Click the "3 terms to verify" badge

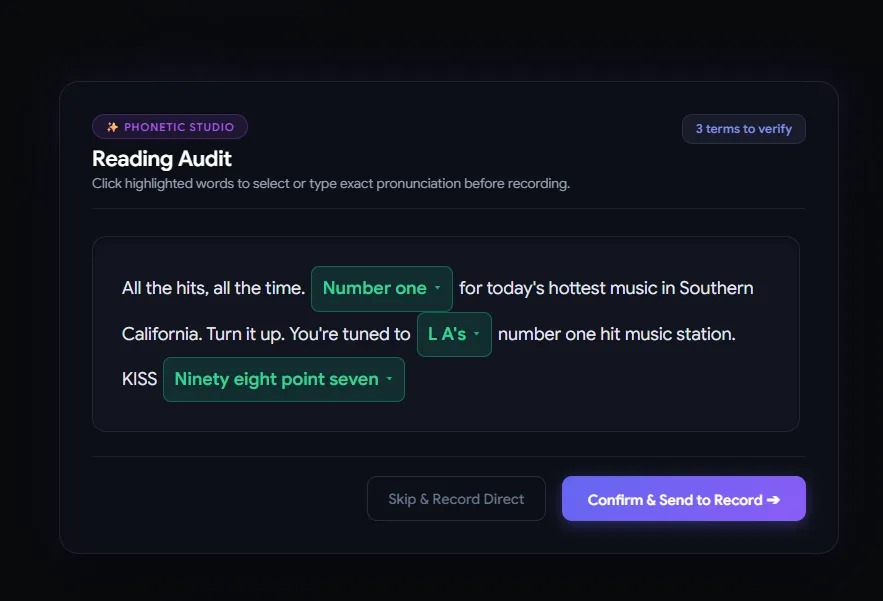(743, 129)
